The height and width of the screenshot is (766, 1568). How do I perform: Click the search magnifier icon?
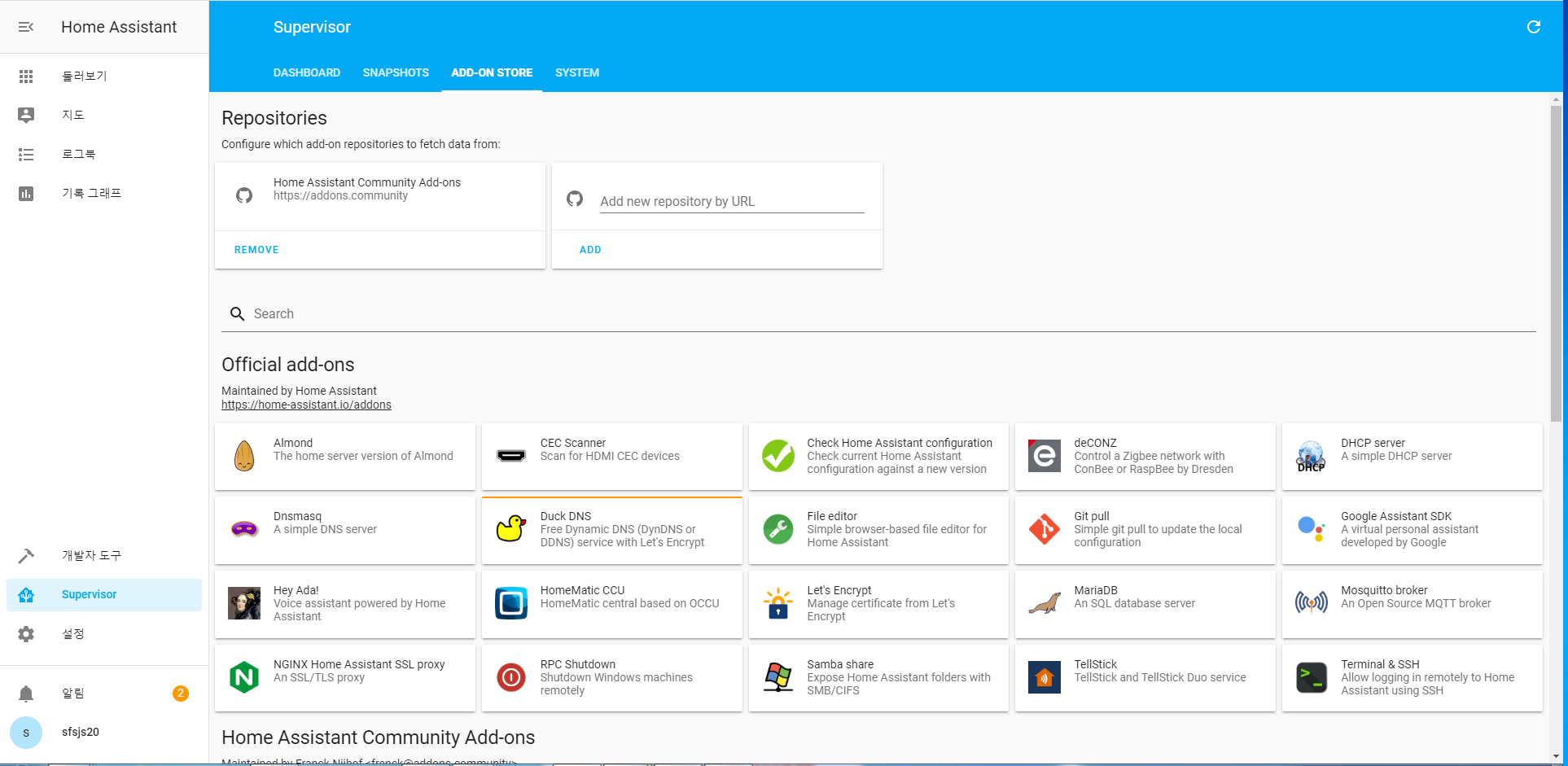coord(237,313)
